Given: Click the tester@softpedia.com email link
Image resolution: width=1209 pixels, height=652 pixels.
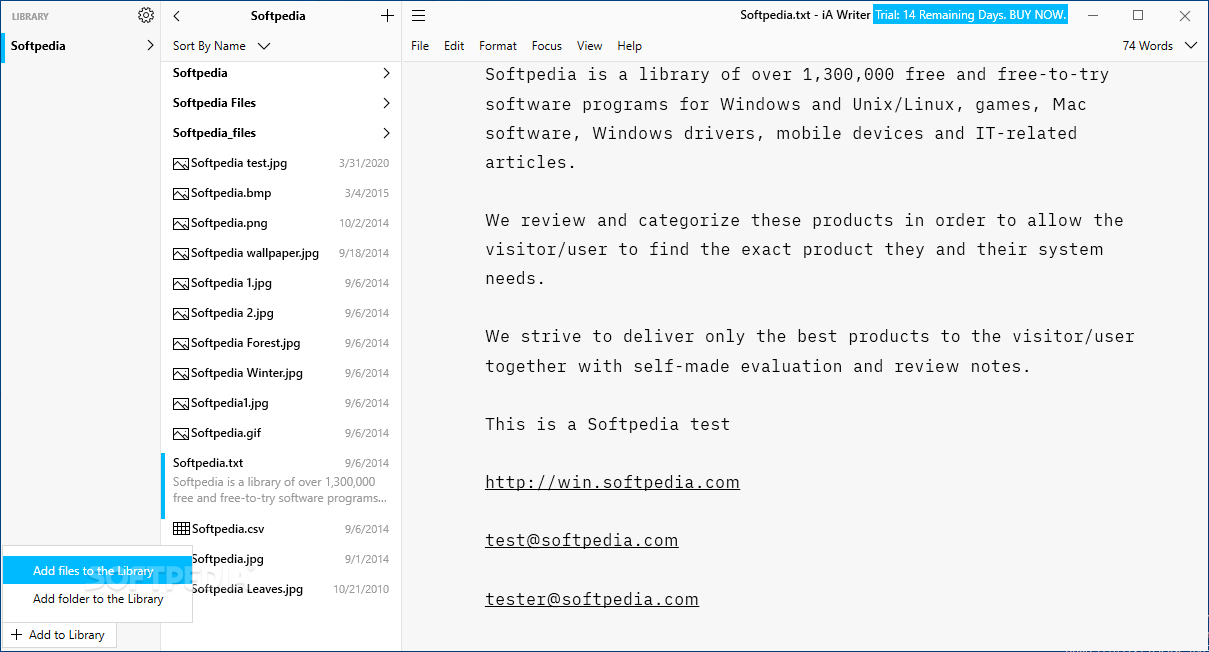Looking at the screenshot, I should (591, 599).
